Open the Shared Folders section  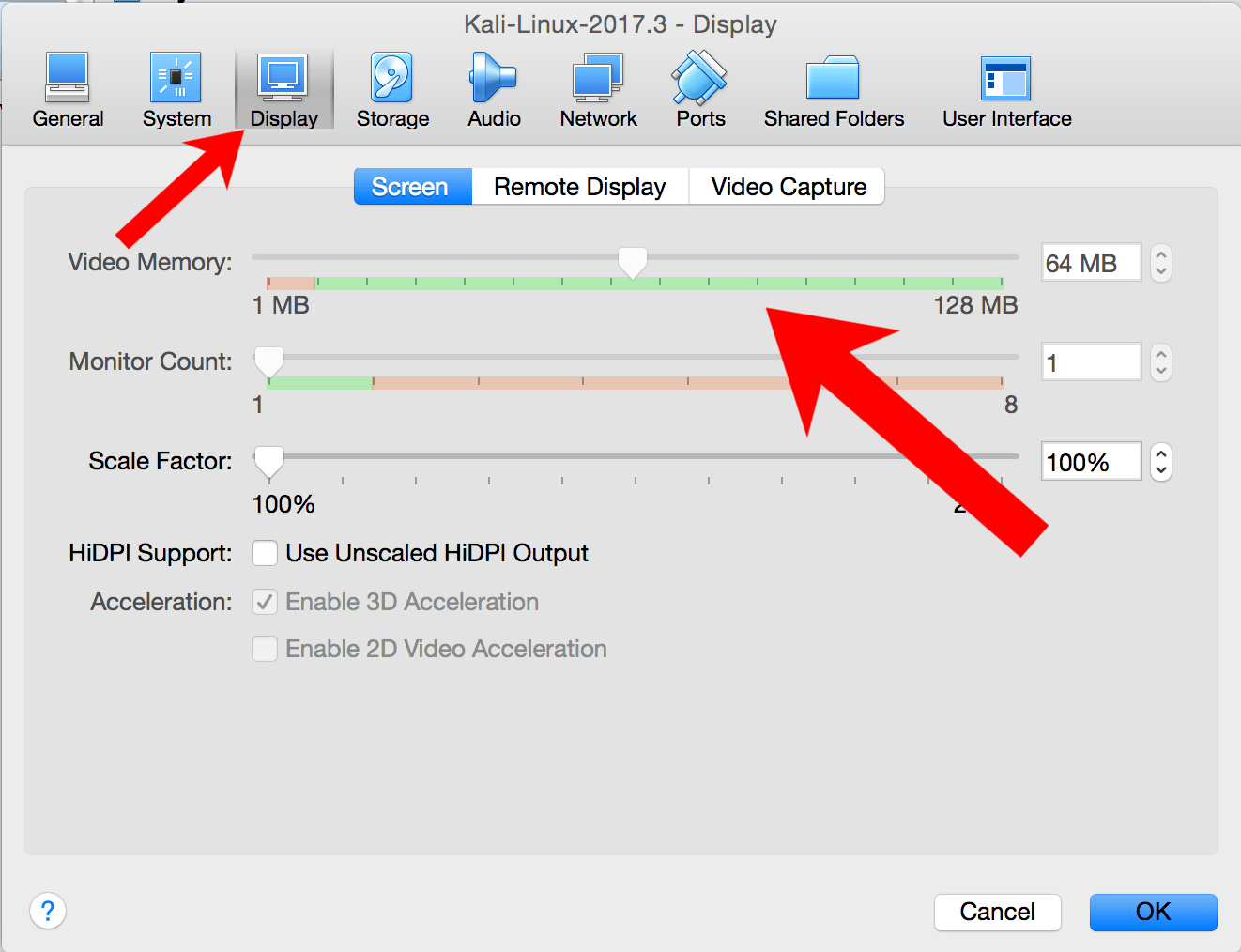click(x=834, y=90)
